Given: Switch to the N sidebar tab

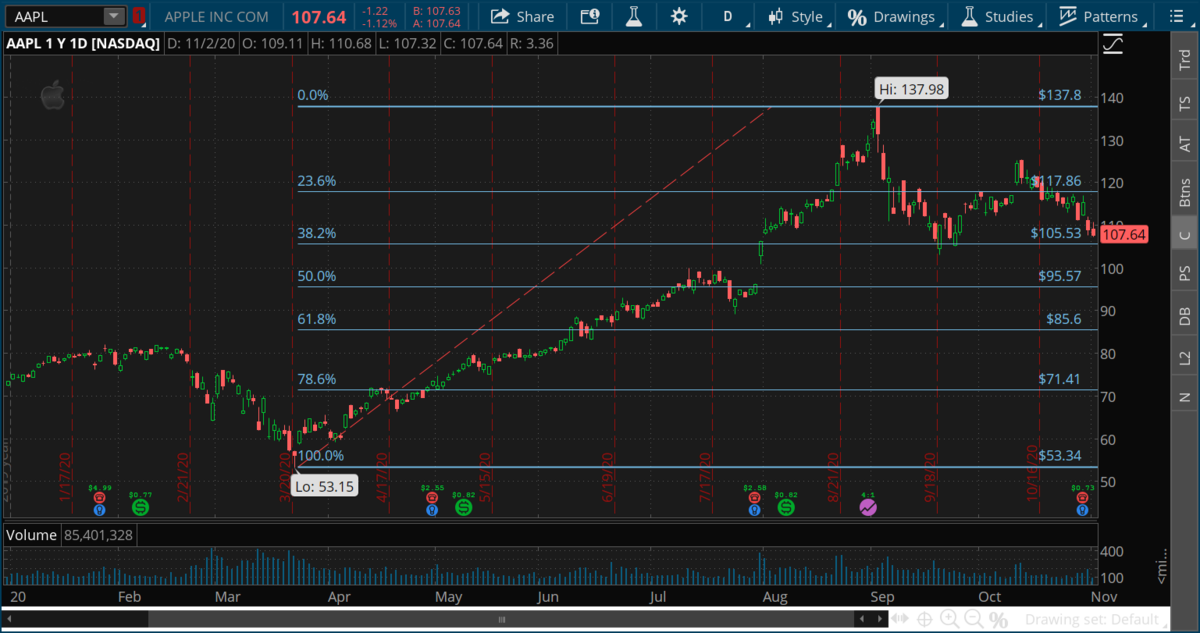Looking at the screenshot, I should tap(1184, 397).
